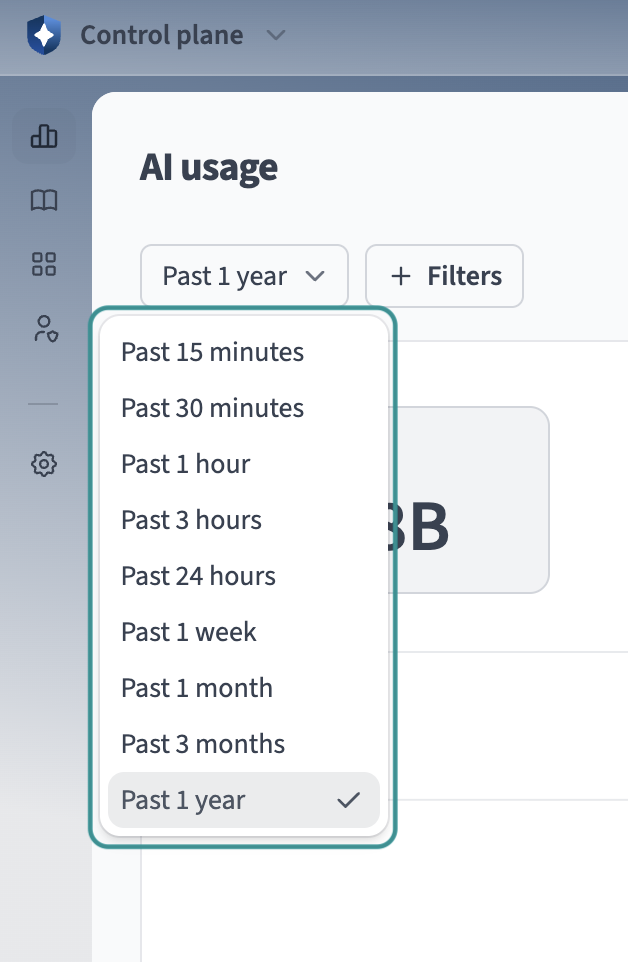This screenshot has width=628, height=962.
Task: Open the grid apps icon in sidebar
Action: tap(44, 264)
